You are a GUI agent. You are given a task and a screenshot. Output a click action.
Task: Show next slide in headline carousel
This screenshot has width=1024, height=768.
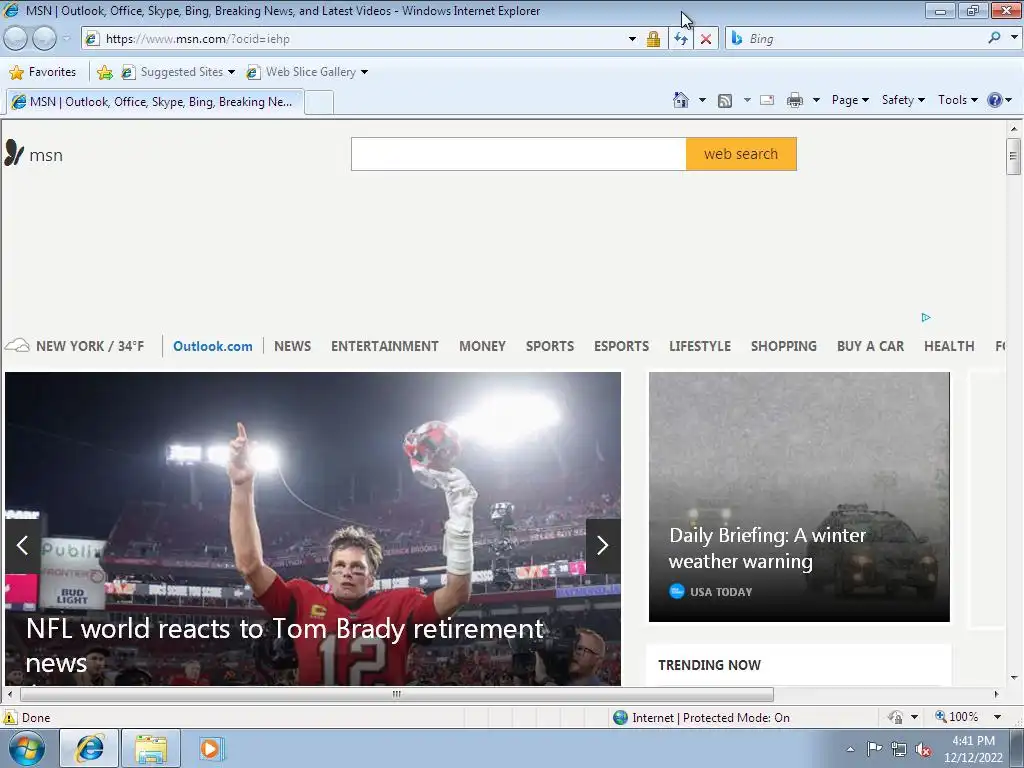[x=603, y=545]
